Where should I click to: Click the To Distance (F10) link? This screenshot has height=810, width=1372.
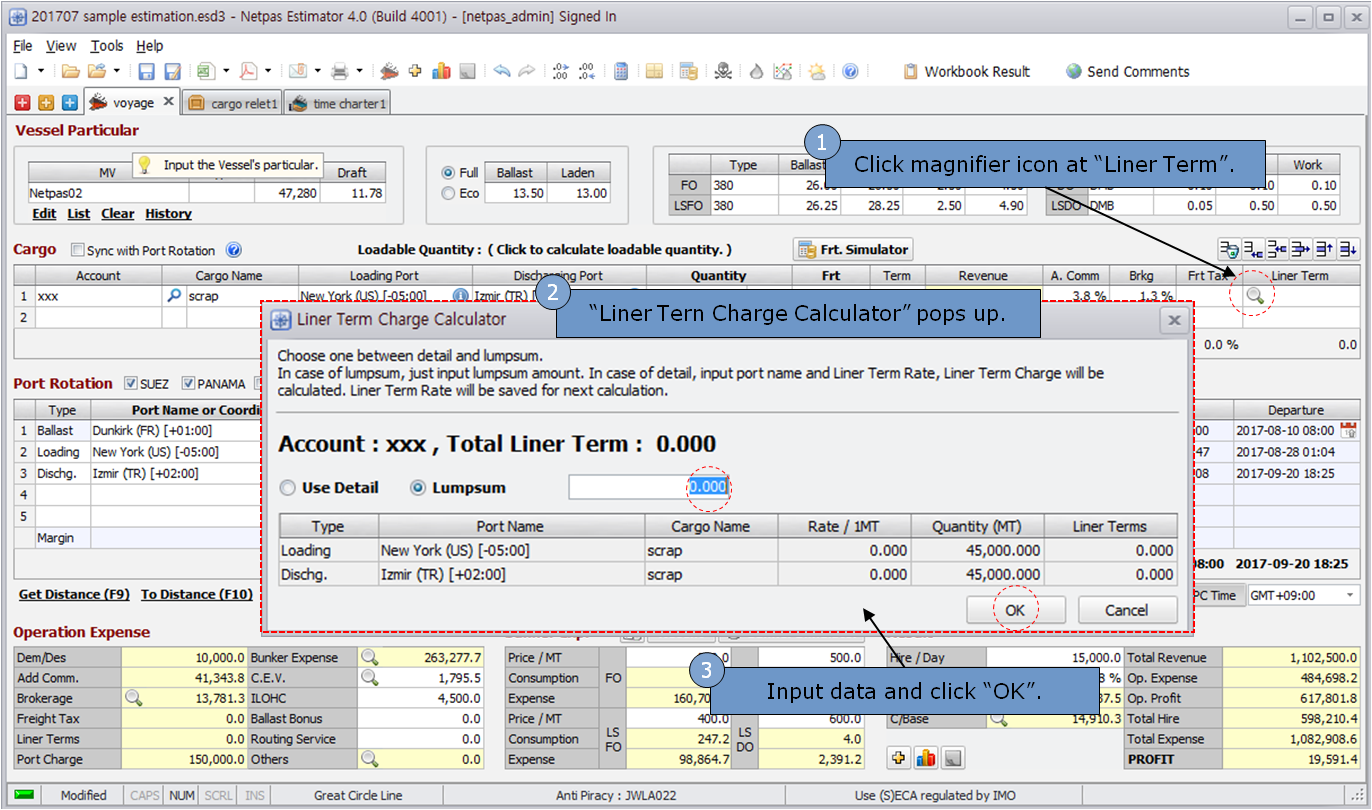pyautogui.click(x=197, y=595)
